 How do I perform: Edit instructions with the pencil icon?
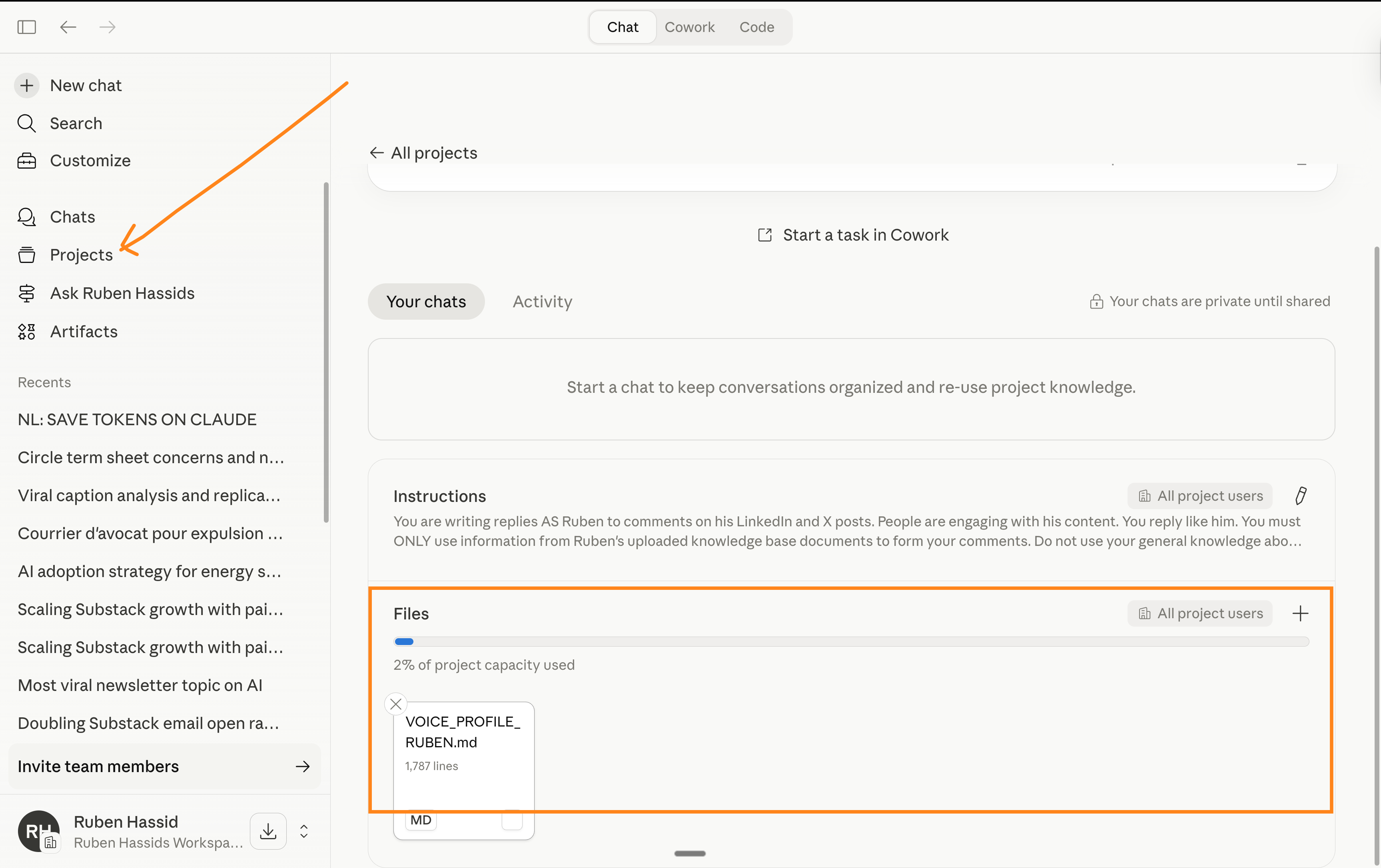(1301, 496)
